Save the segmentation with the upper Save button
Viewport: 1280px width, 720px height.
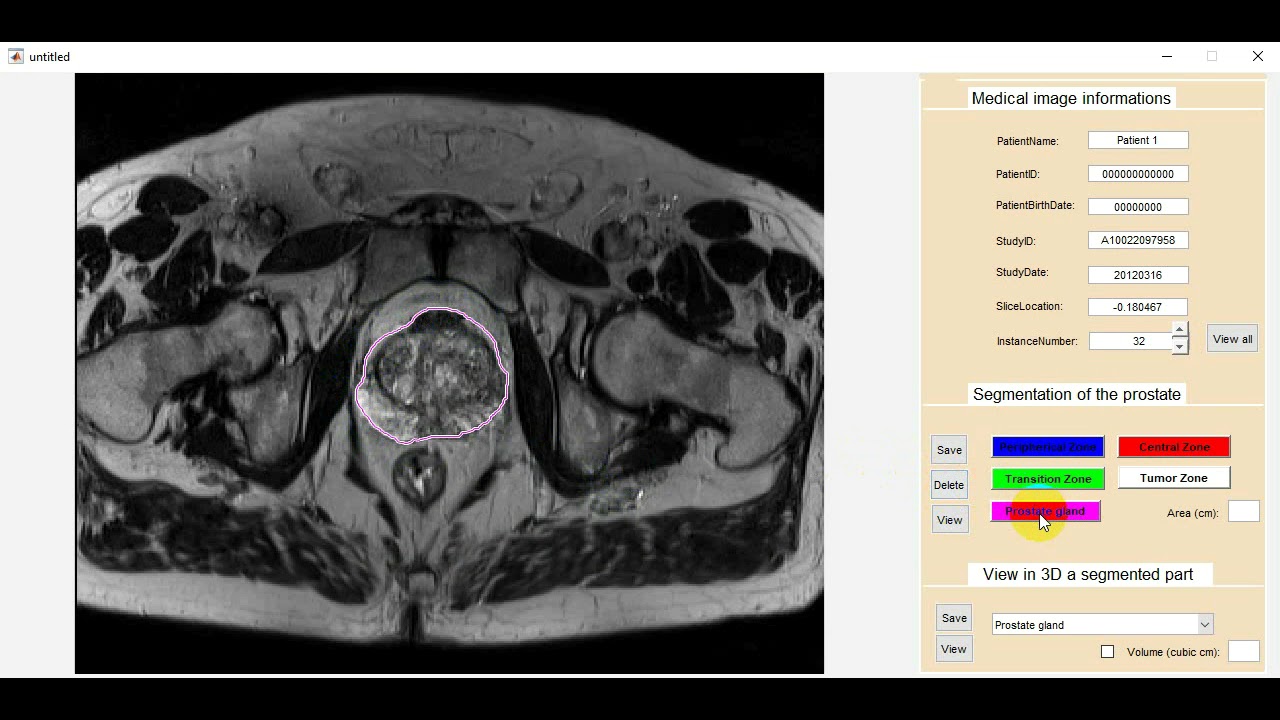pyautogui.click(x=949, y=450)
